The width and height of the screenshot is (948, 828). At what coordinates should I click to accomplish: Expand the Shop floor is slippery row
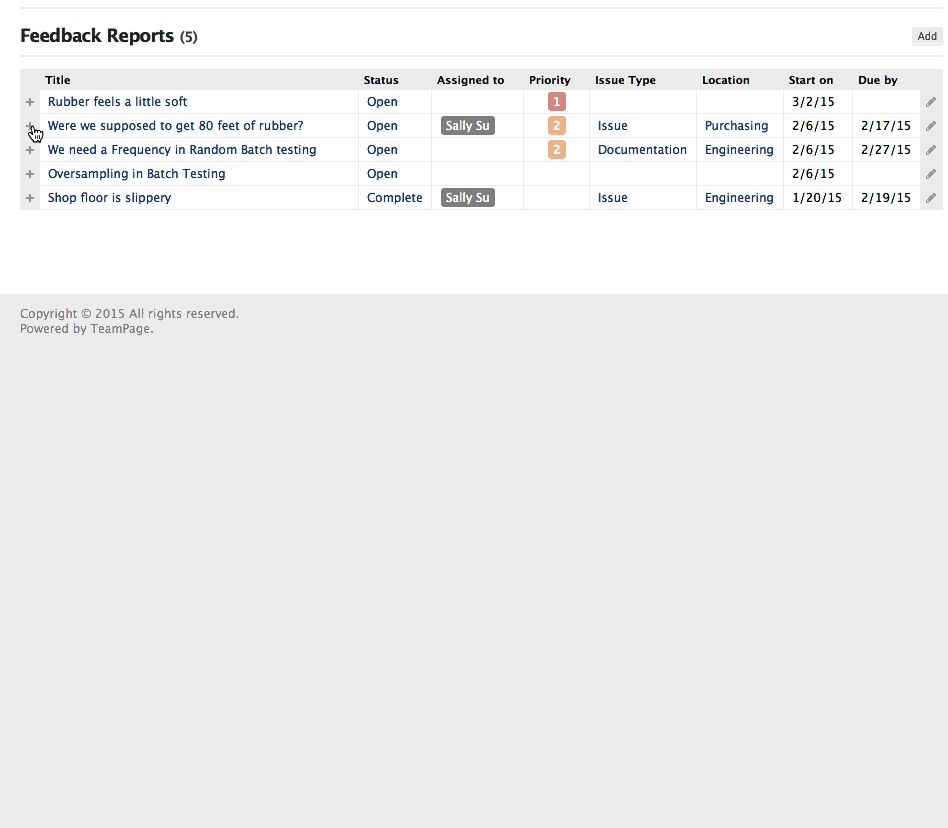pos(30,198)
